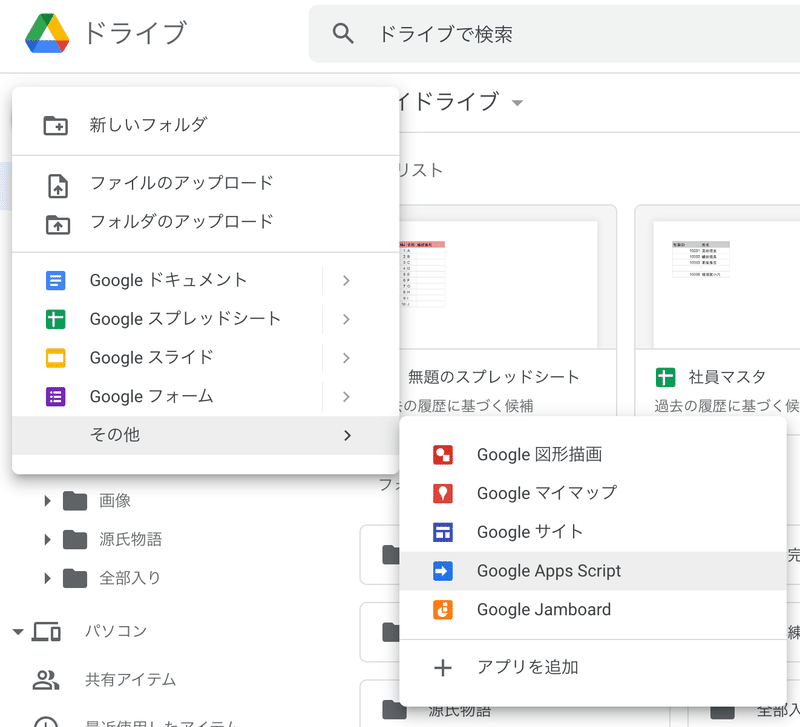Click the Google サイト icon
Viewport: 800px width, 727px height.
(443, 532)
